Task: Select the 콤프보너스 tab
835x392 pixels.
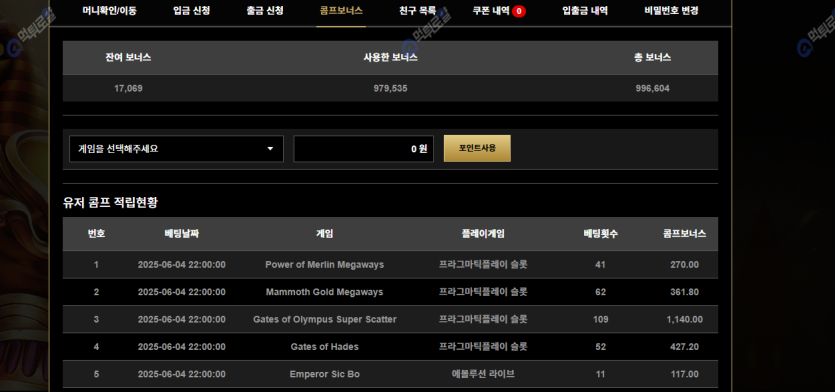Action: (x=341, y=11)
